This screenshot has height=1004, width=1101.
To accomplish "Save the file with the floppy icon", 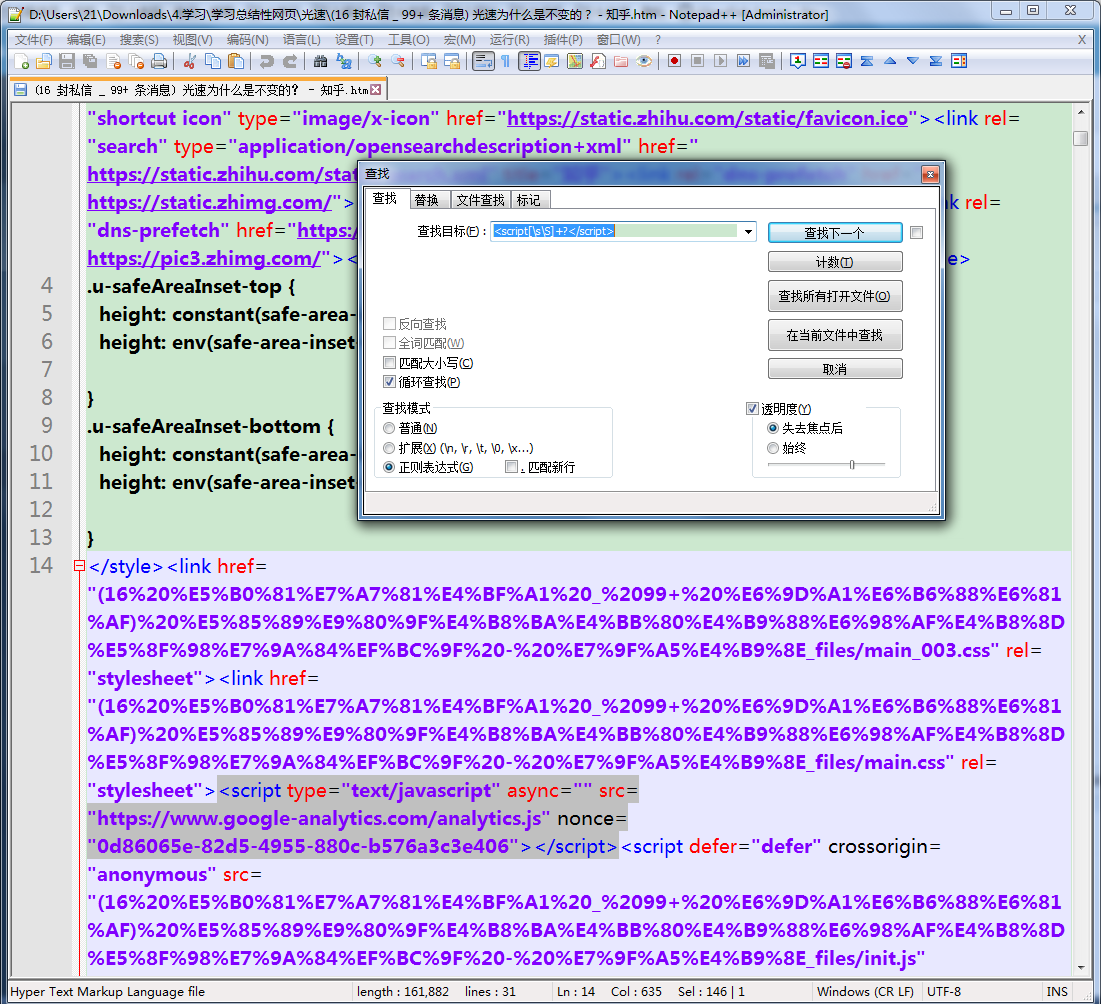I will (67, 62).
